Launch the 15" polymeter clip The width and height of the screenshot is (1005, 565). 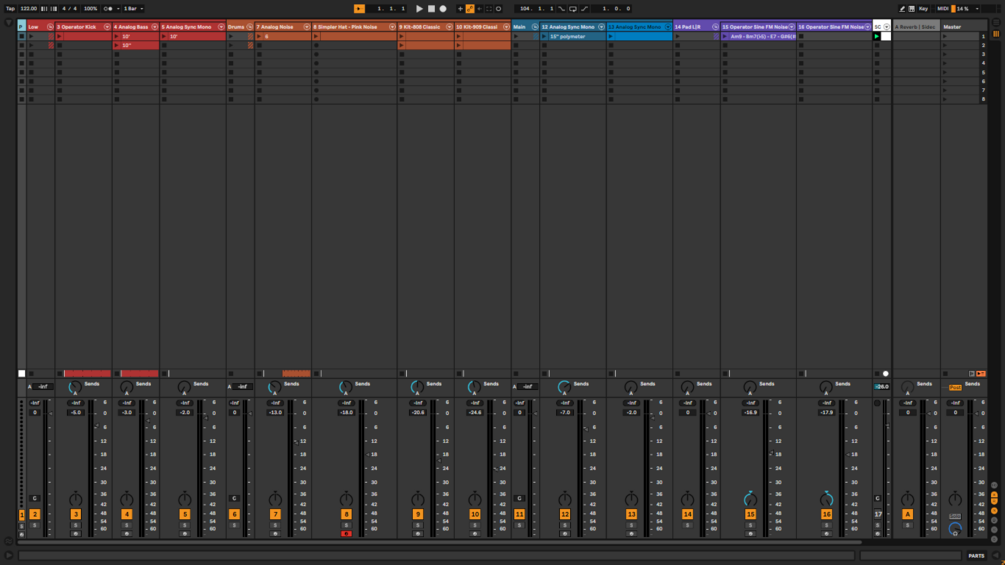544,37
